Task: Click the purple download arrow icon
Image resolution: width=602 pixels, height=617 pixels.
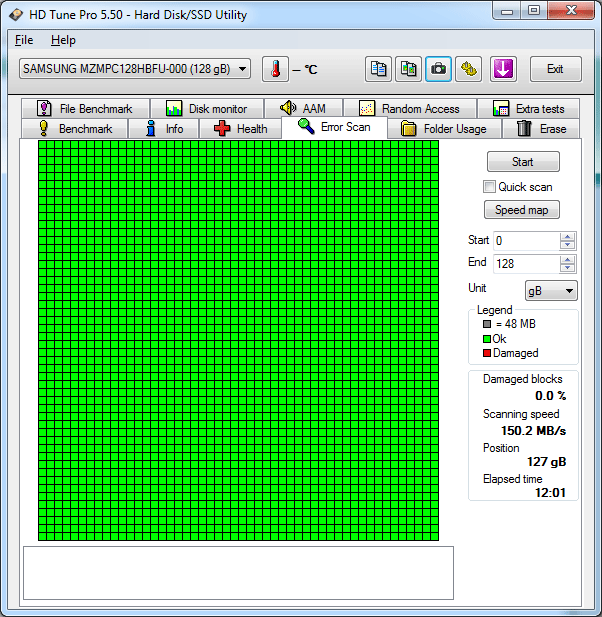Action: click(503, 69)
